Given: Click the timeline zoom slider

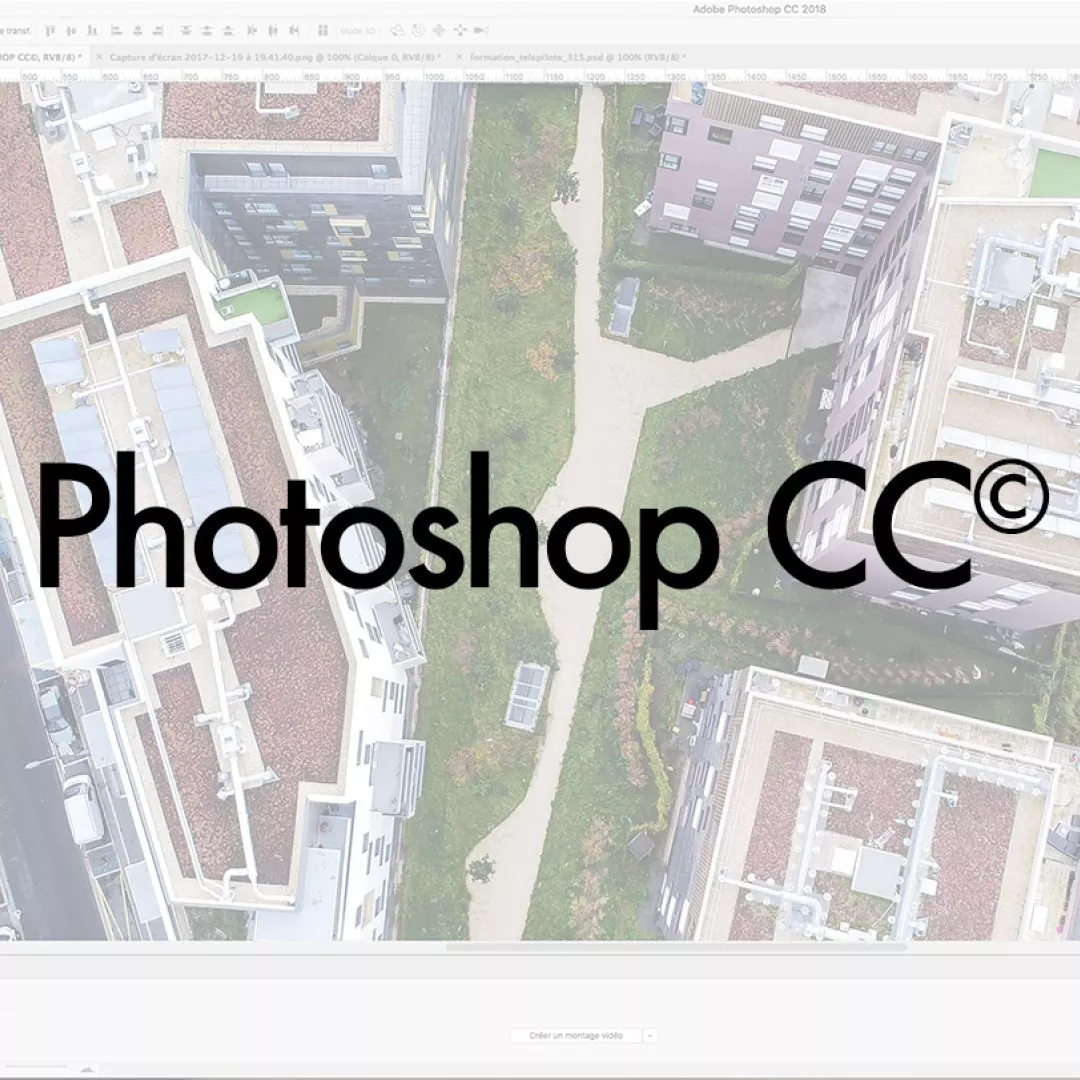Looking at the screenshot, I should click(34, 1068).
